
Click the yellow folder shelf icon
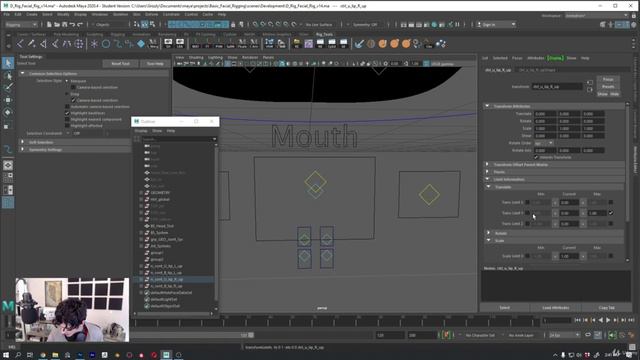click(296, 43)
